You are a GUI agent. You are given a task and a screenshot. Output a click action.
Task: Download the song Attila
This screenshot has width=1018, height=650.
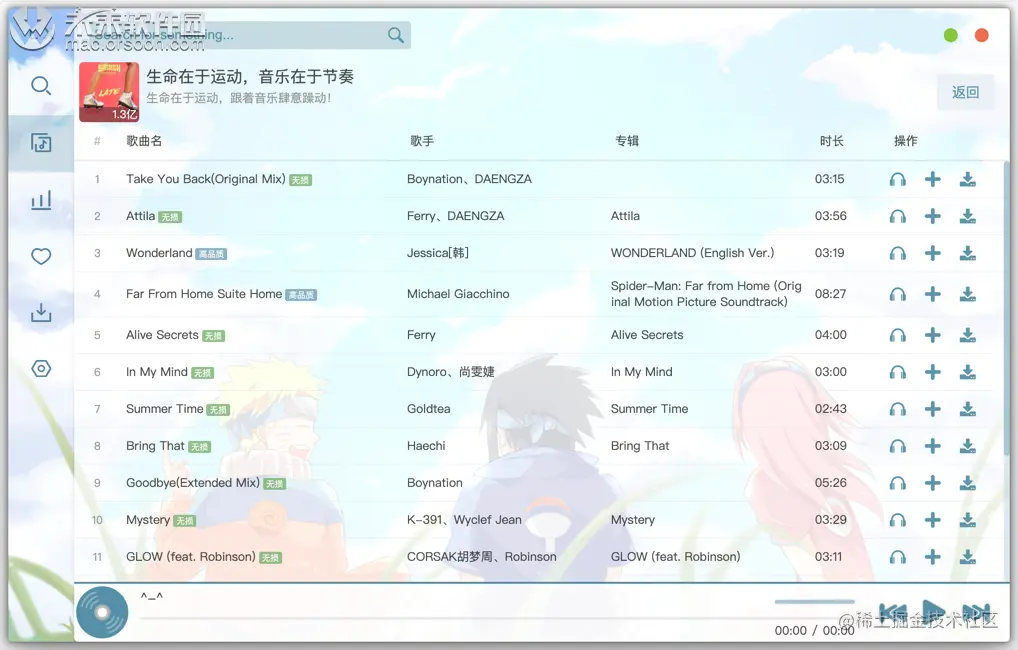tap(967, 216)
